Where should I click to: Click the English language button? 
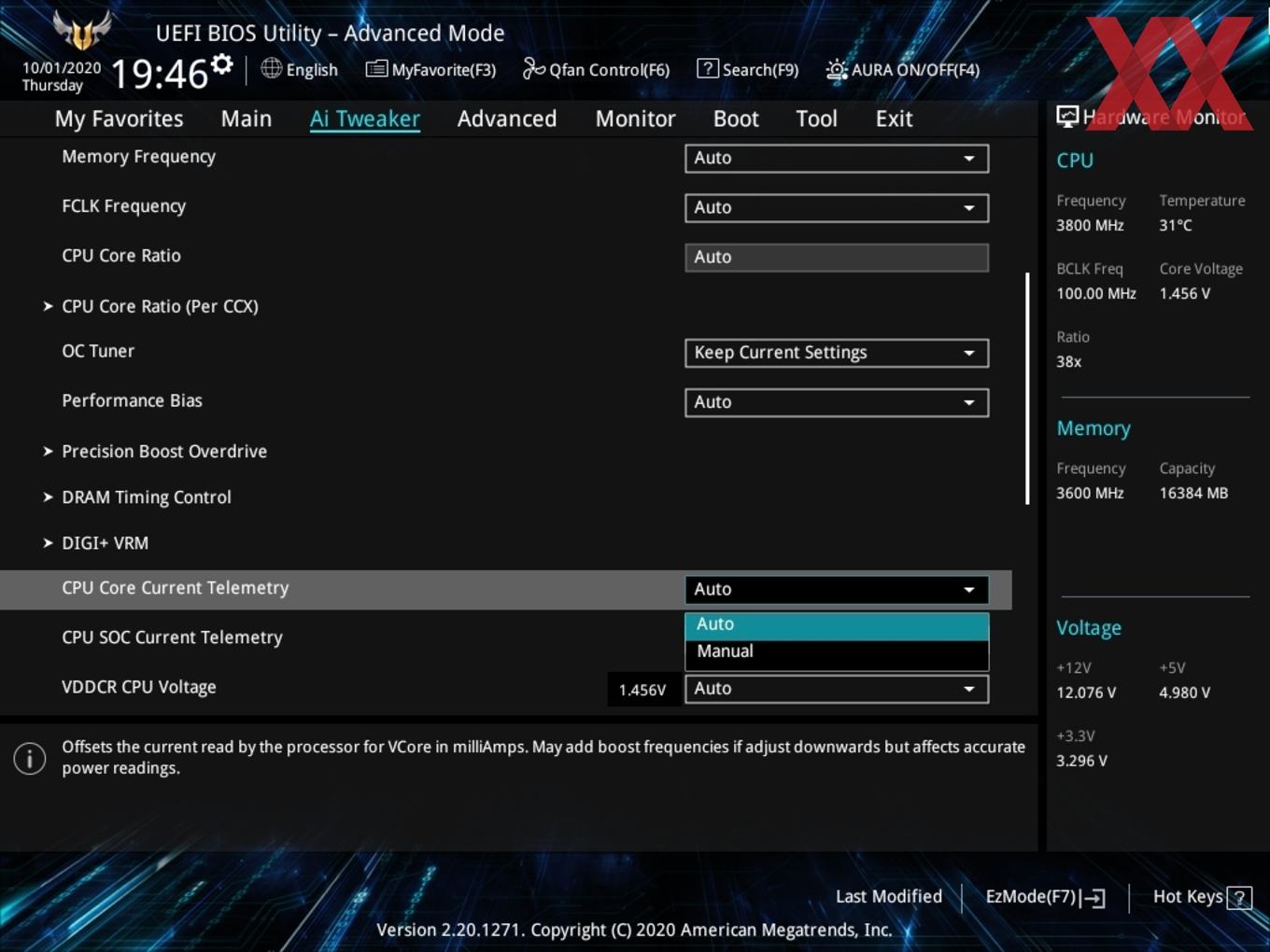[300, 69]
